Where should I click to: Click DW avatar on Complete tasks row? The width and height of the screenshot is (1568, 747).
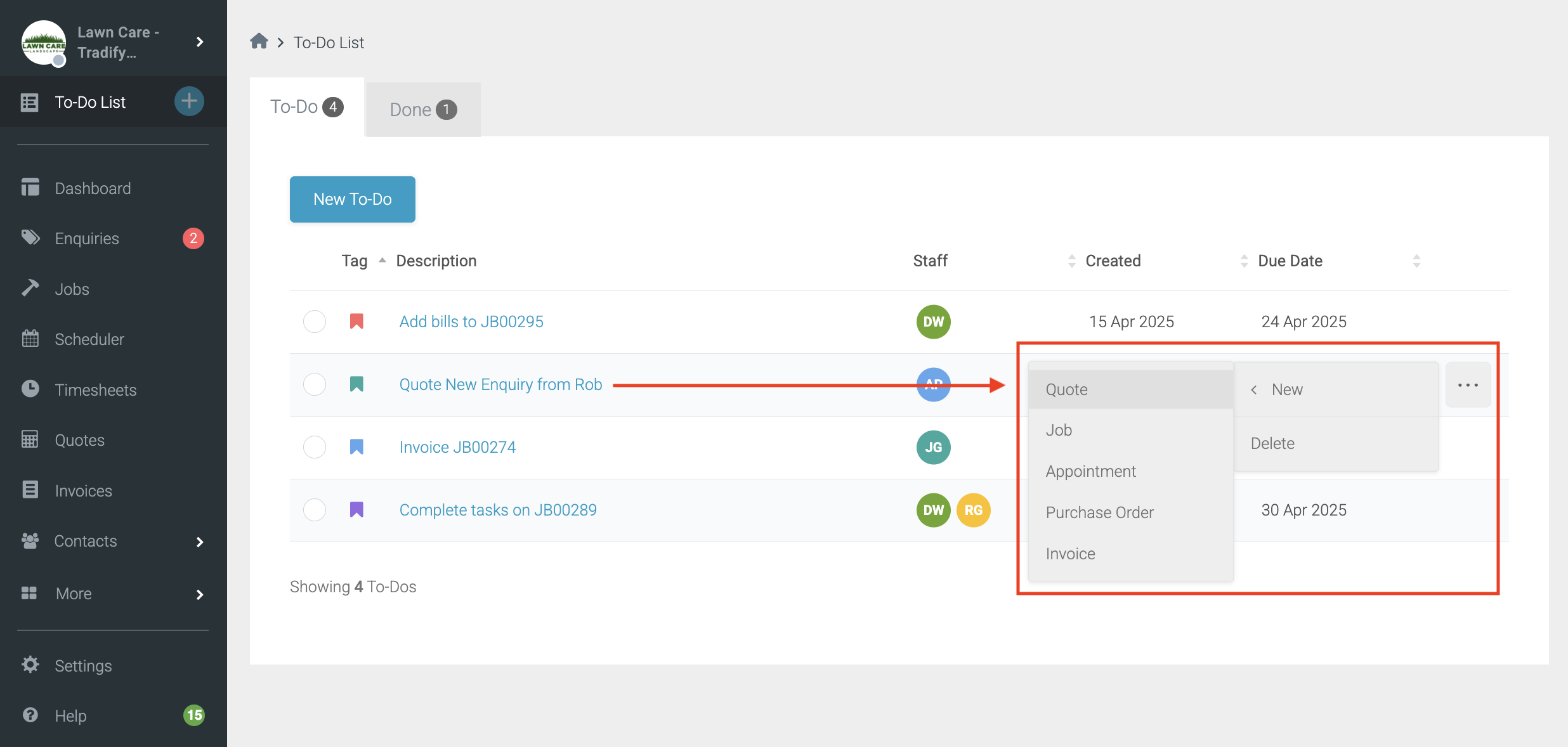(x=934, y=510)
